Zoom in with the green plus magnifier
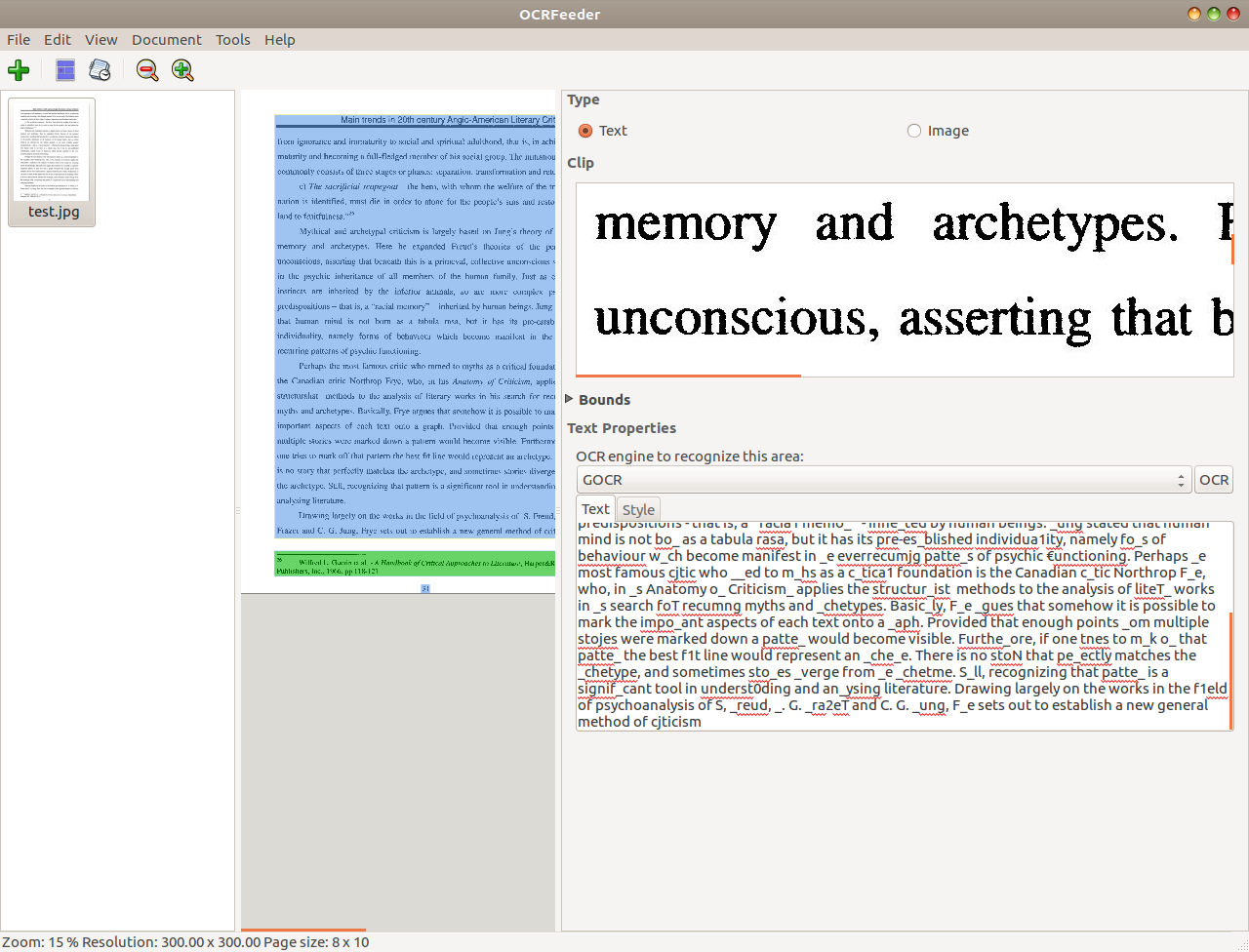Viewport: 1249px width, 952px height. (182, 70)
